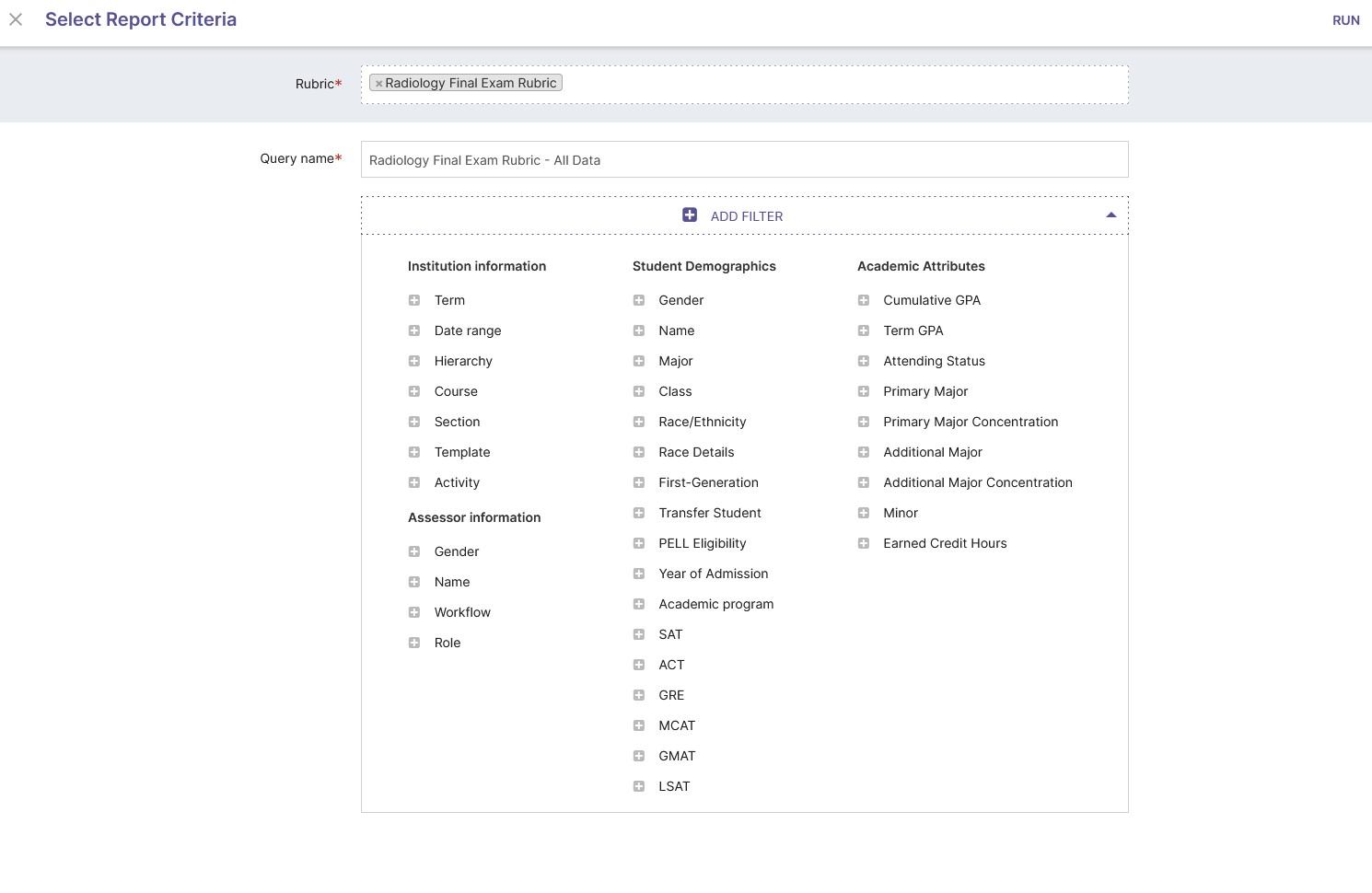1372x893 pixels.
Task: Click the Rubric selection field
Action: coord(744,84)
